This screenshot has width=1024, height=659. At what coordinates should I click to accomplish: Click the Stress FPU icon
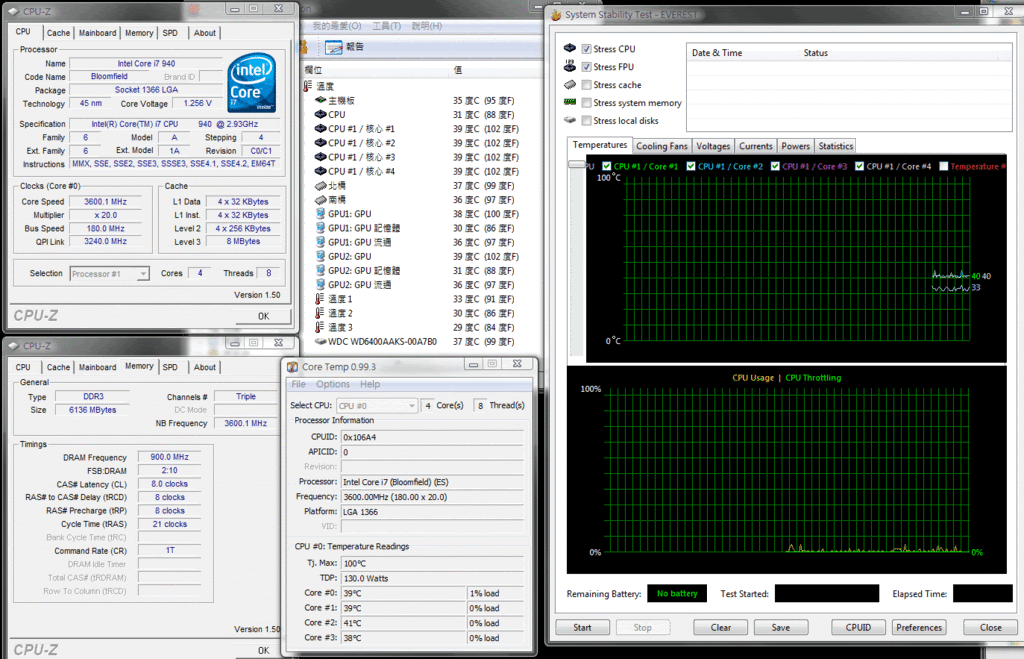point(570,66)
